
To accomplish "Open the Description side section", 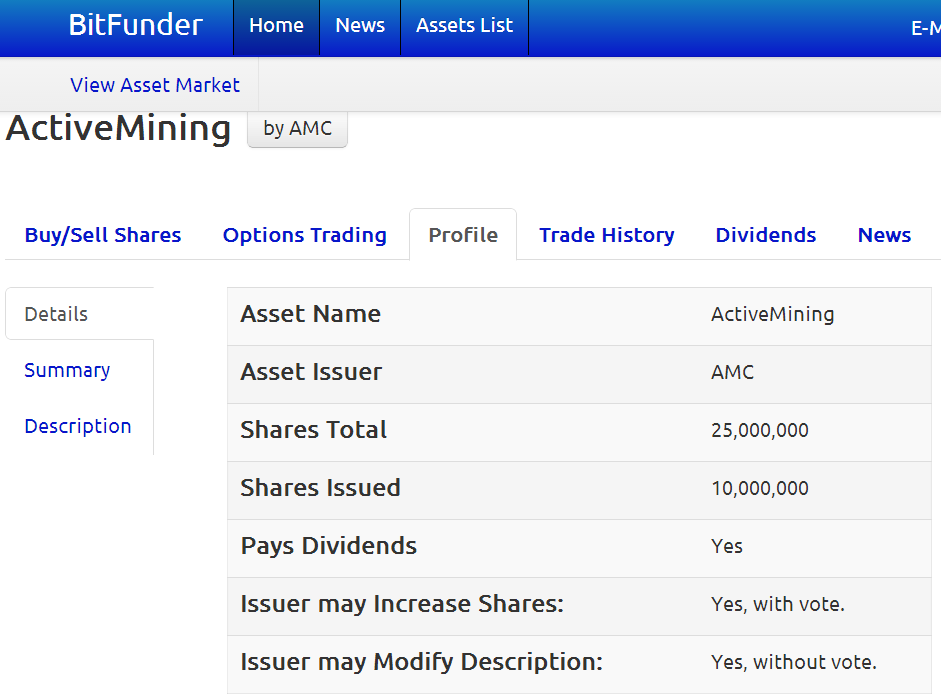I will 77,426.
